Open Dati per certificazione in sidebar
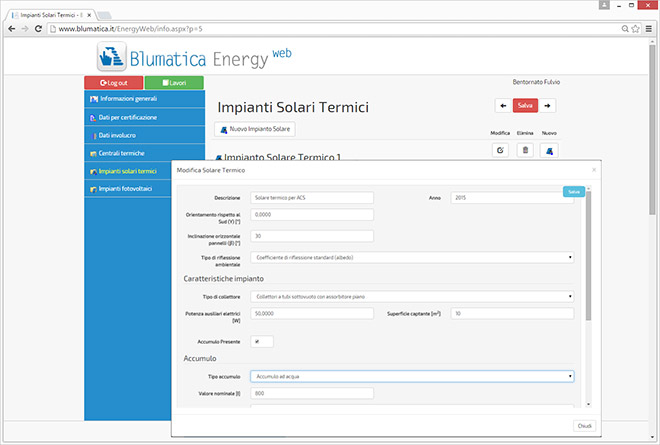 (x=145, y=117)
